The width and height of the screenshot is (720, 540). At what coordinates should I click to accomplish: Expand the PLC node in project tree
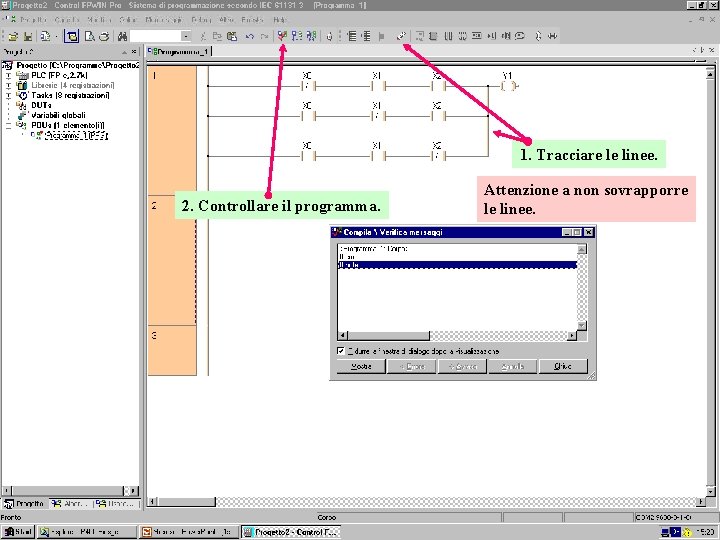click(x=8, y=75)
